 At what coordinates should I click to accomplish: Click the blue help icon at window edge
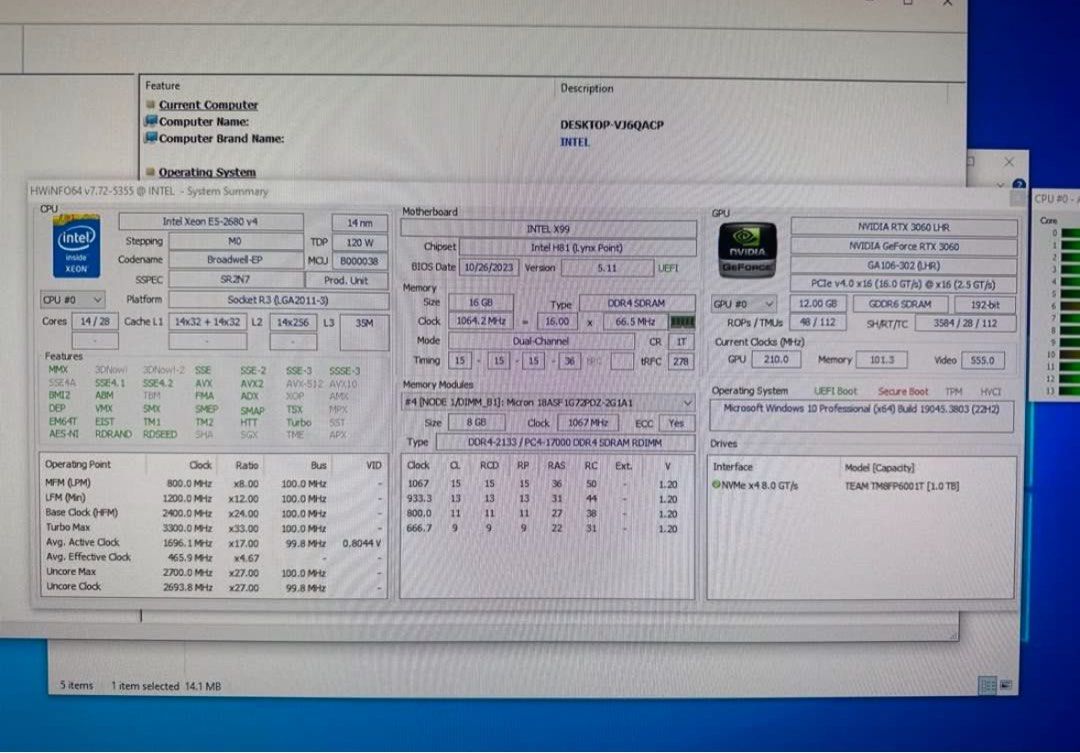click(1018, 184)
